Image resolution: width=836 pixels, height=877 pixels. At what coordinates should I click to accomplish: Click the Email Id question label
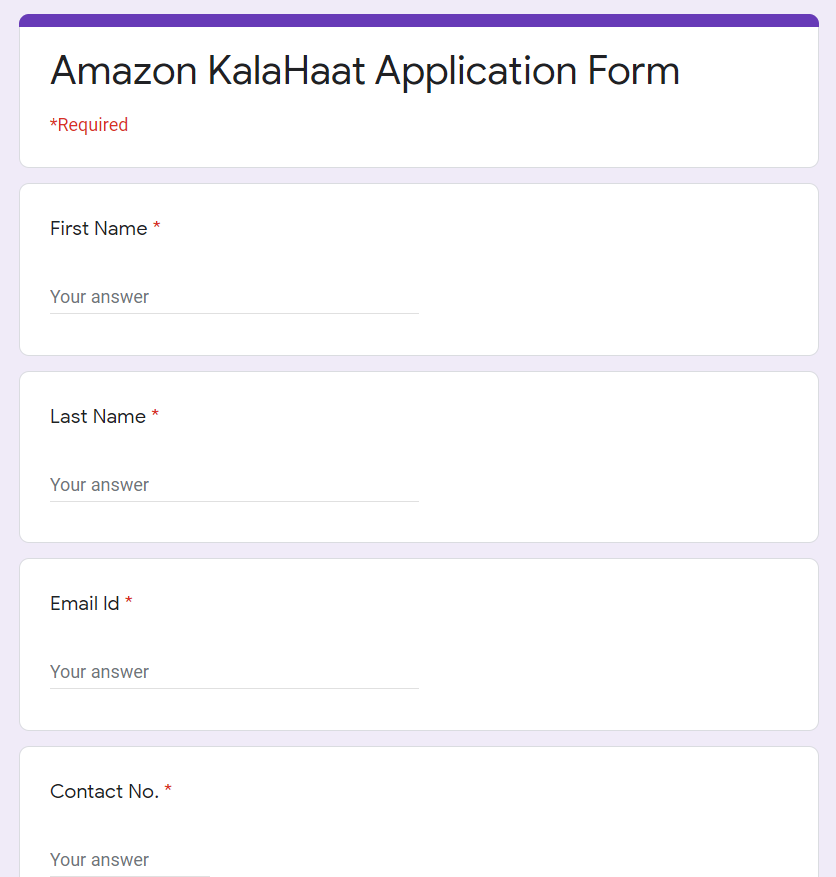[84, 604]
